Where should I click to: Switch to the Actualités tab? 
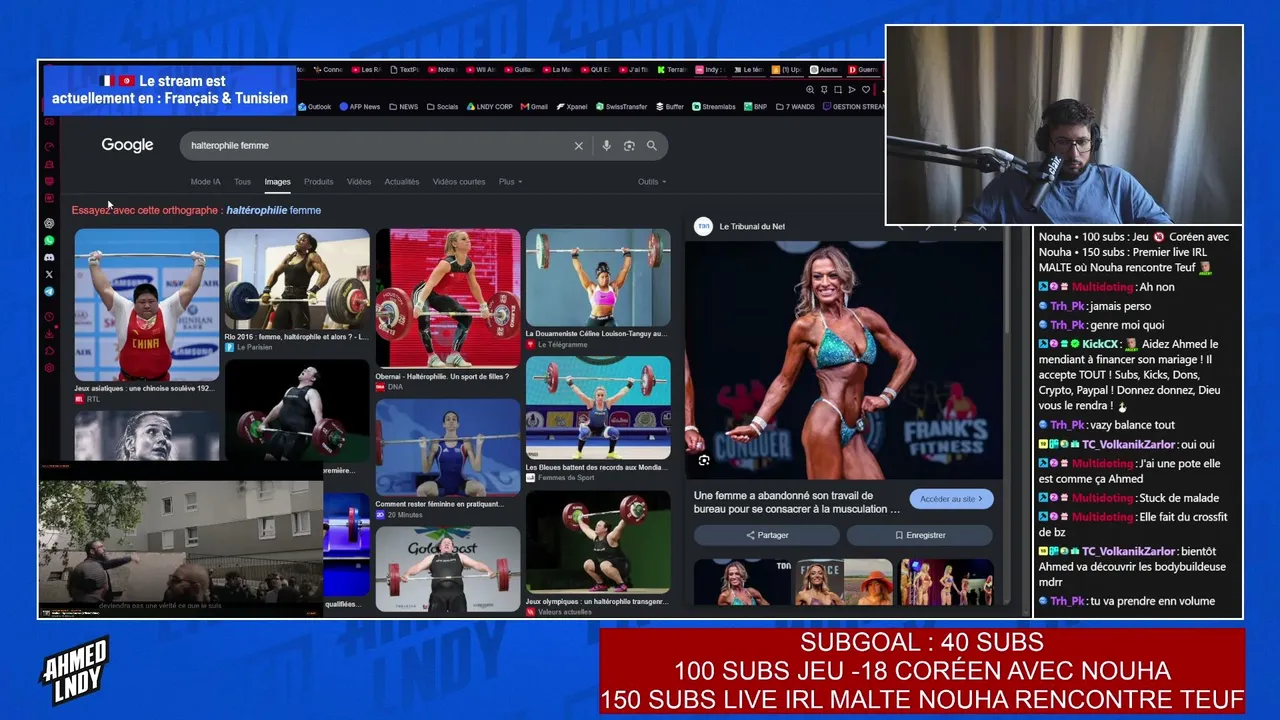click(x=402, y=182)
